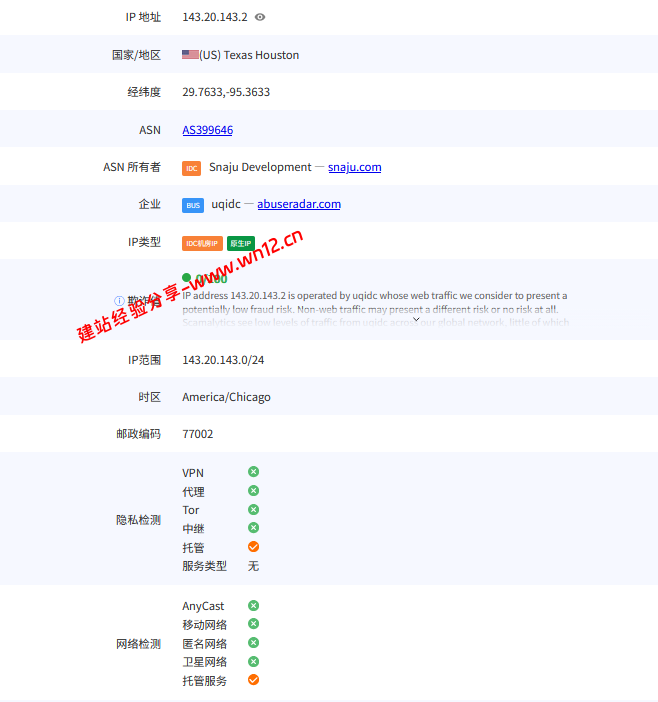
Task: Select the Snaju Development owner name
Action: pos(260,167)
